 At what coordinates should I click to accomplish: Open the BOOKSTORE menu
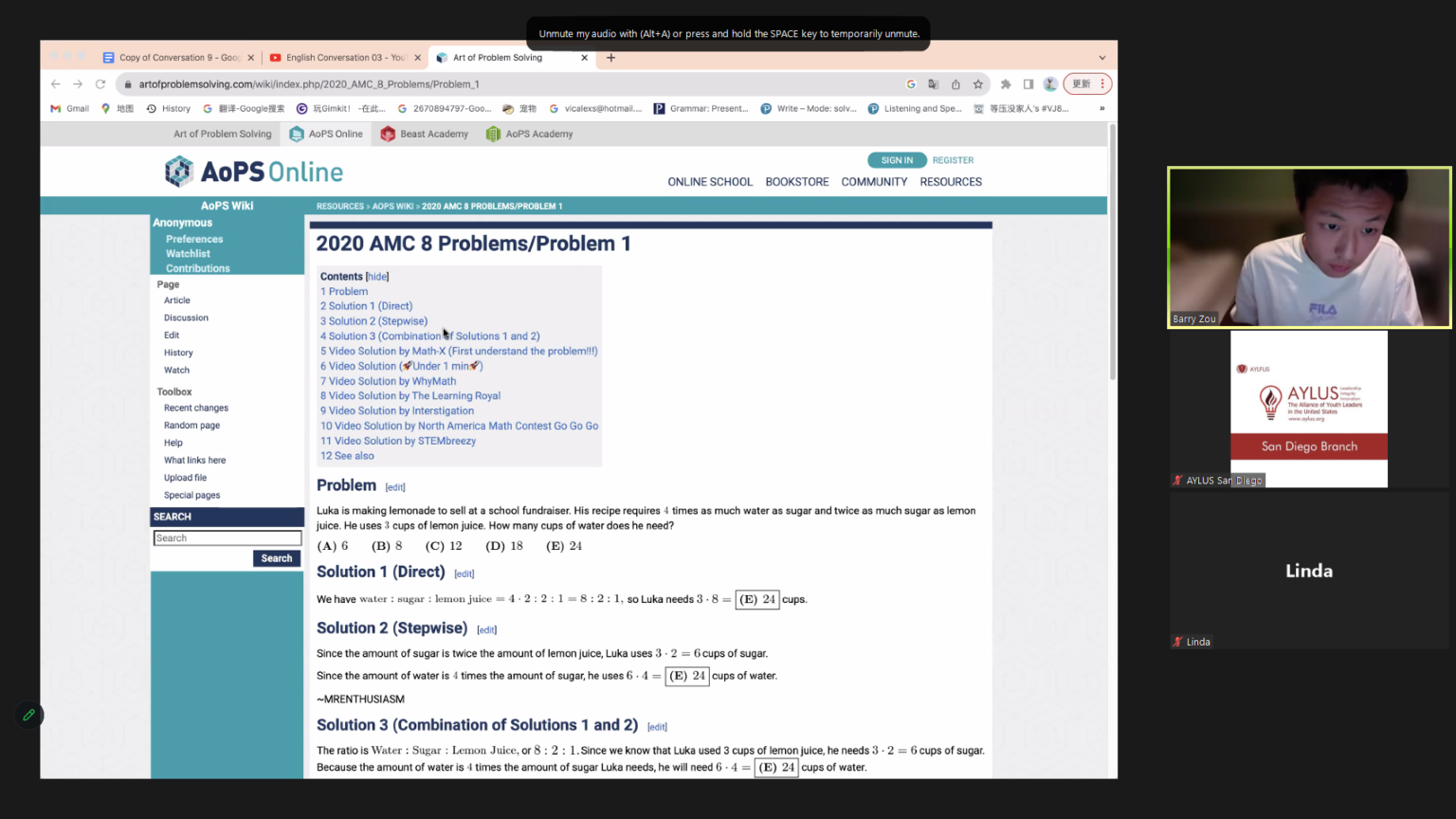797,182
